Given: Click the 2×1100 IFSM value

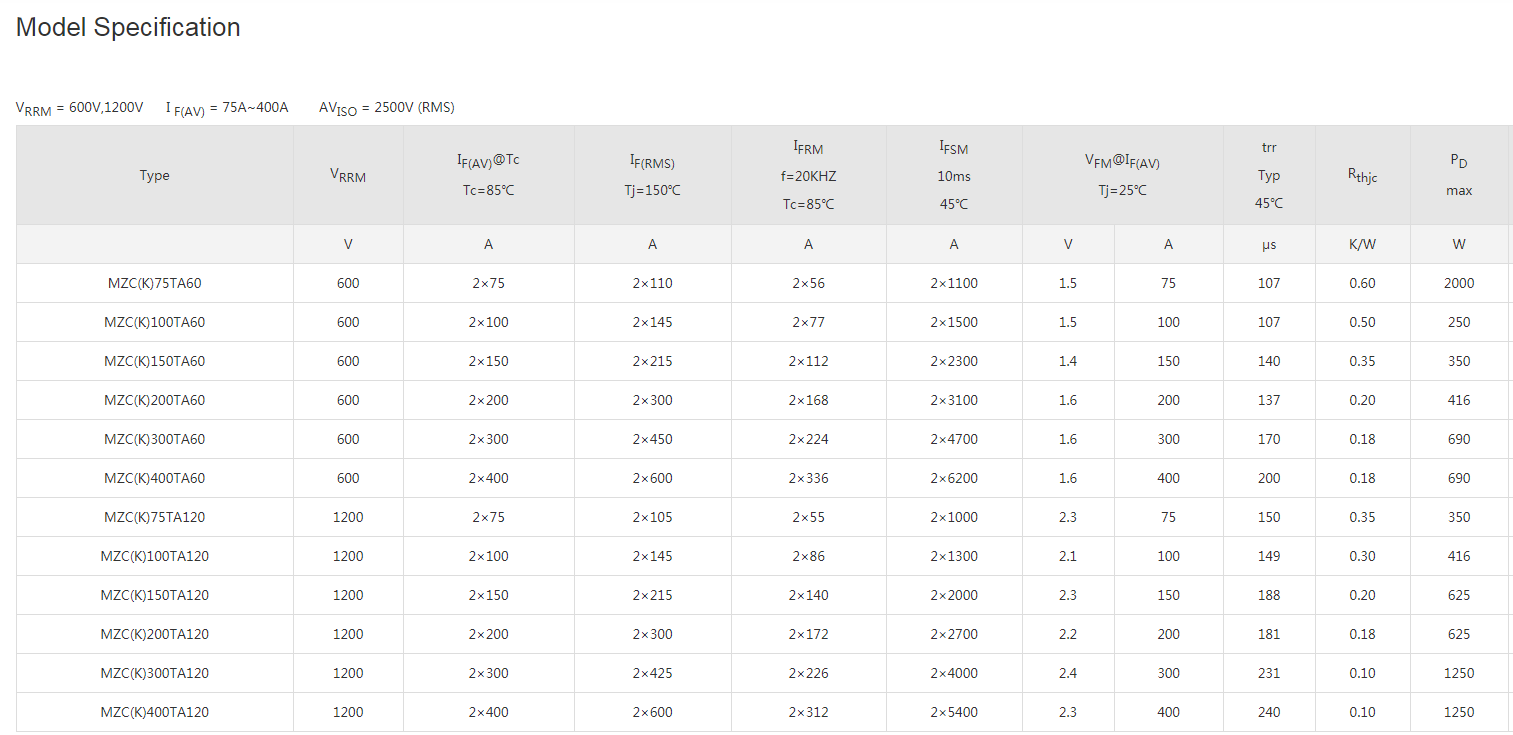Looking at the screenshot, I should click(954, 283).
